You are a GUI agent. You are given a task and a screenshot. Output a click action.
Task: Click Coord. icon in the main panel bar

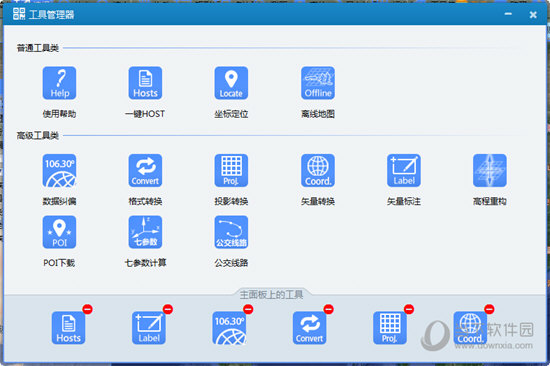470,328
